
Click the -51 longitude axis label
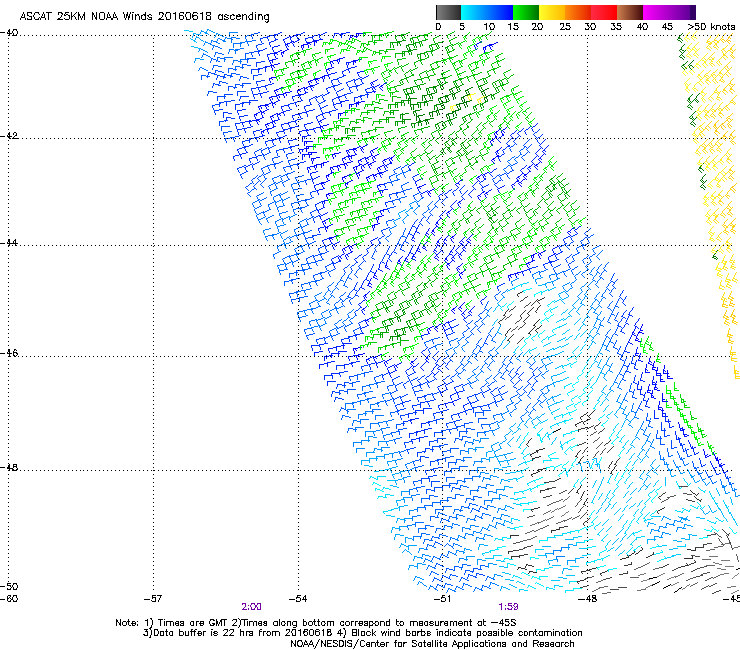pos(442,599)
